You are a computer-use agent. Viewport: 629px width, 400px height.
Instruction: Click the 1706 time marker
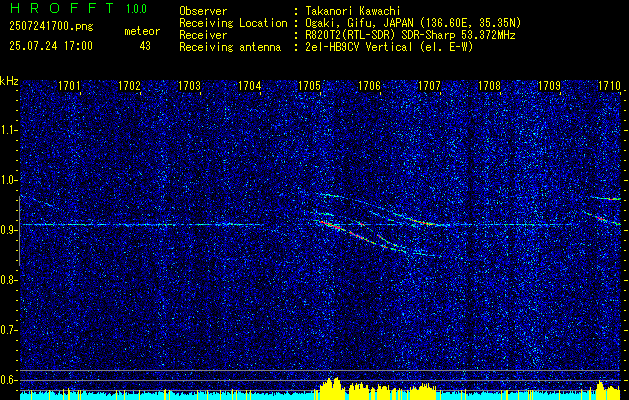click(x=369, y=86)
